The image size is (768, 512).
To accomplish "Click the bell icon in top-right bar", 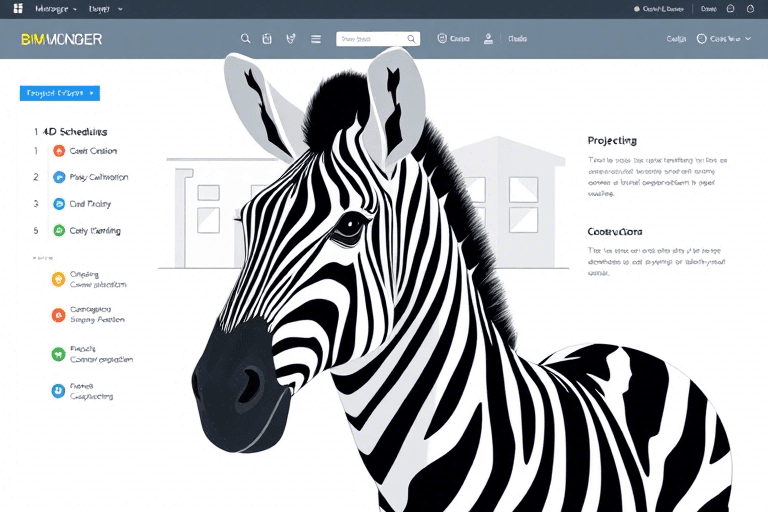I will pyautogui.click(x=749, y=8).
